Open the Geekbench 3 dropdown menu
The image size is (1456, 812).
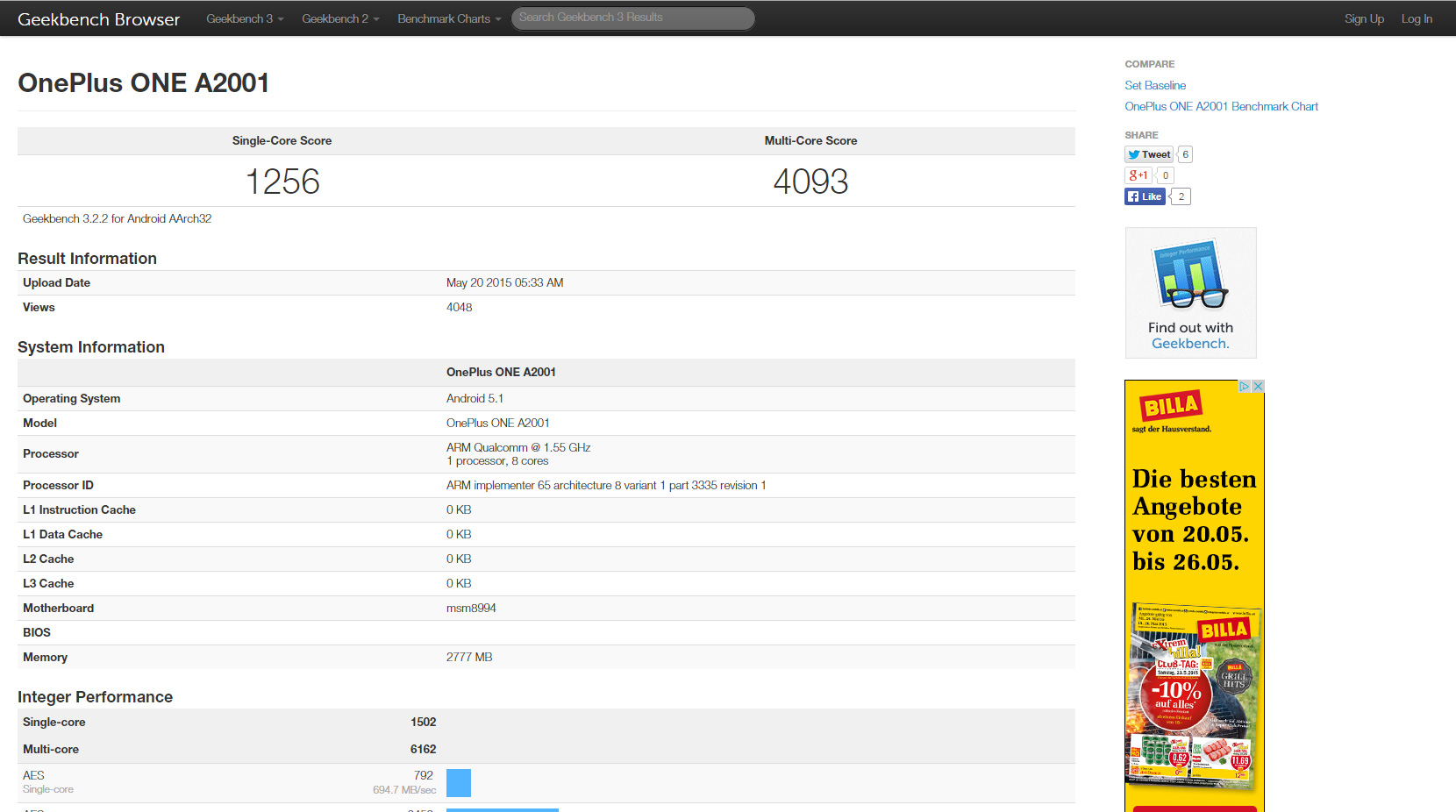point(245,18)
